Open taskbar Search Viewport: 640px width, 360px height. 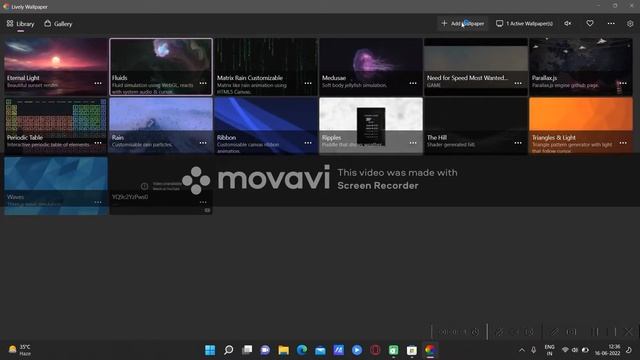[x=229, y=350]
